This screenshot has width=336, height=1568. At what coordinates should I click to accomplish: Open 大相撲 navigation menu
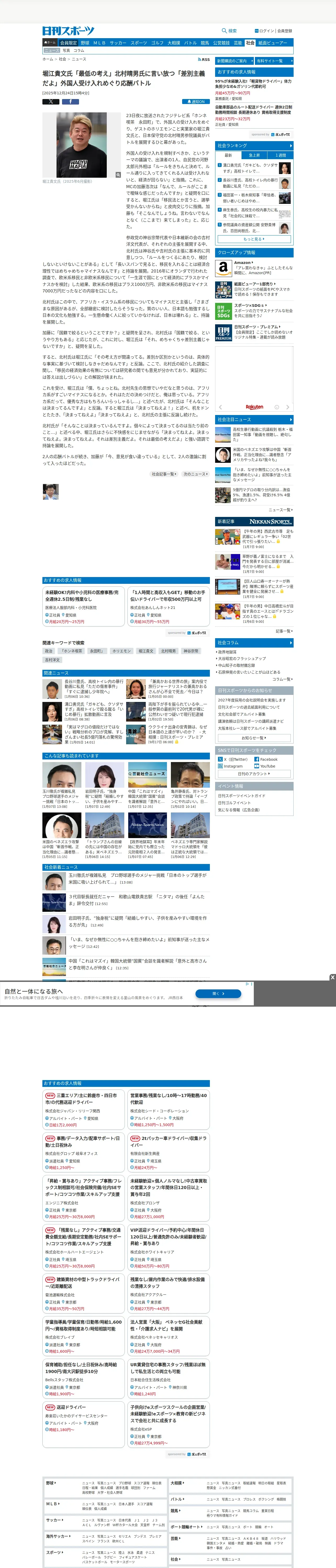coord(174,43)
